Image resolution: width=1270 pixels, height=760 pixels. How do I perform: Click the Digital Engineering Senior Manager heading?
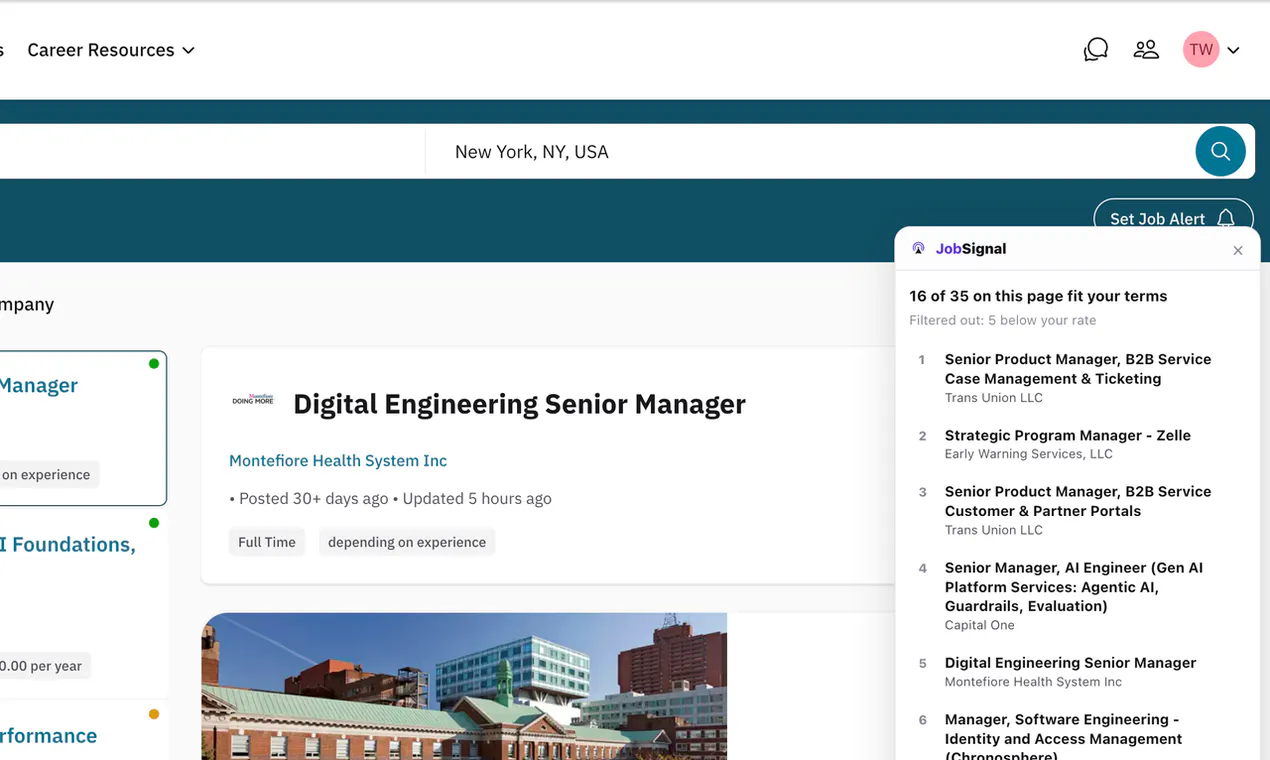519,404
